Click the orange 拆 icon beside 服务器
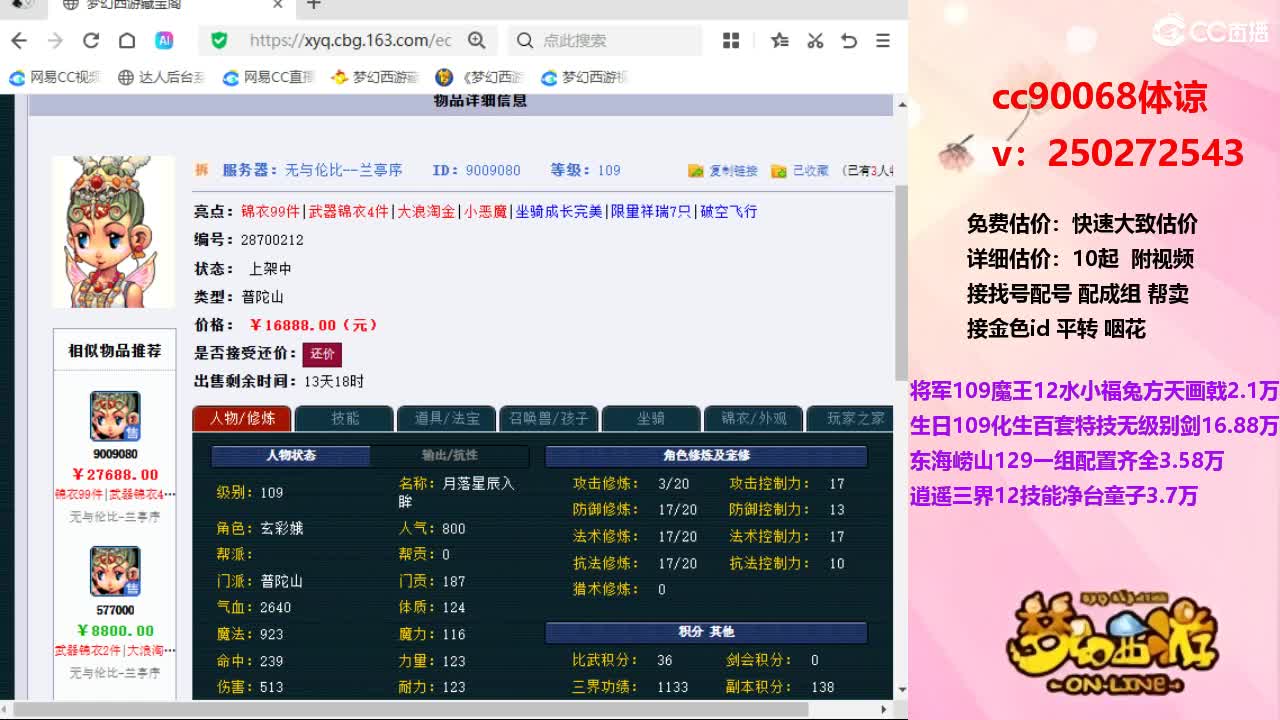The image size is (1280, 720). point(201,170)
